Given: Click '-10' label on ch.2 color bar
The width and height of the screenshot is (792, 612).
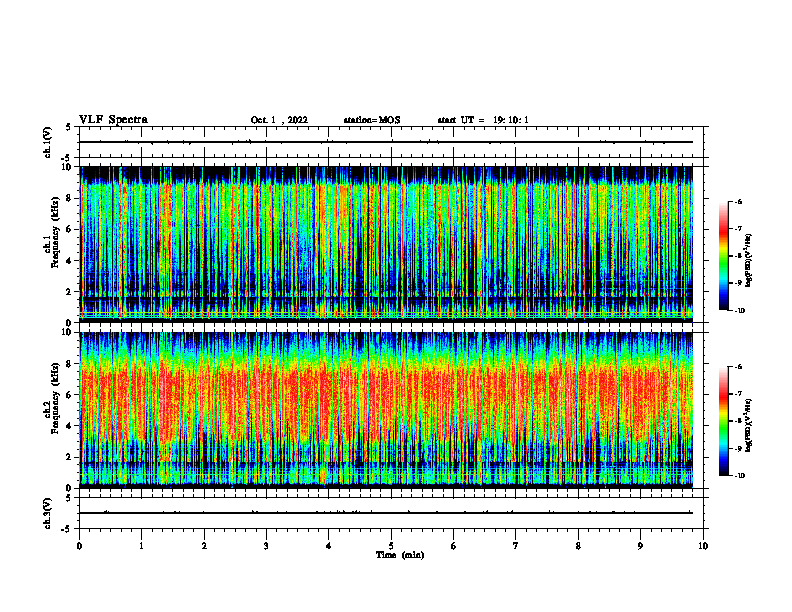Looking at the screenshot, I should [x=739, y=475].
